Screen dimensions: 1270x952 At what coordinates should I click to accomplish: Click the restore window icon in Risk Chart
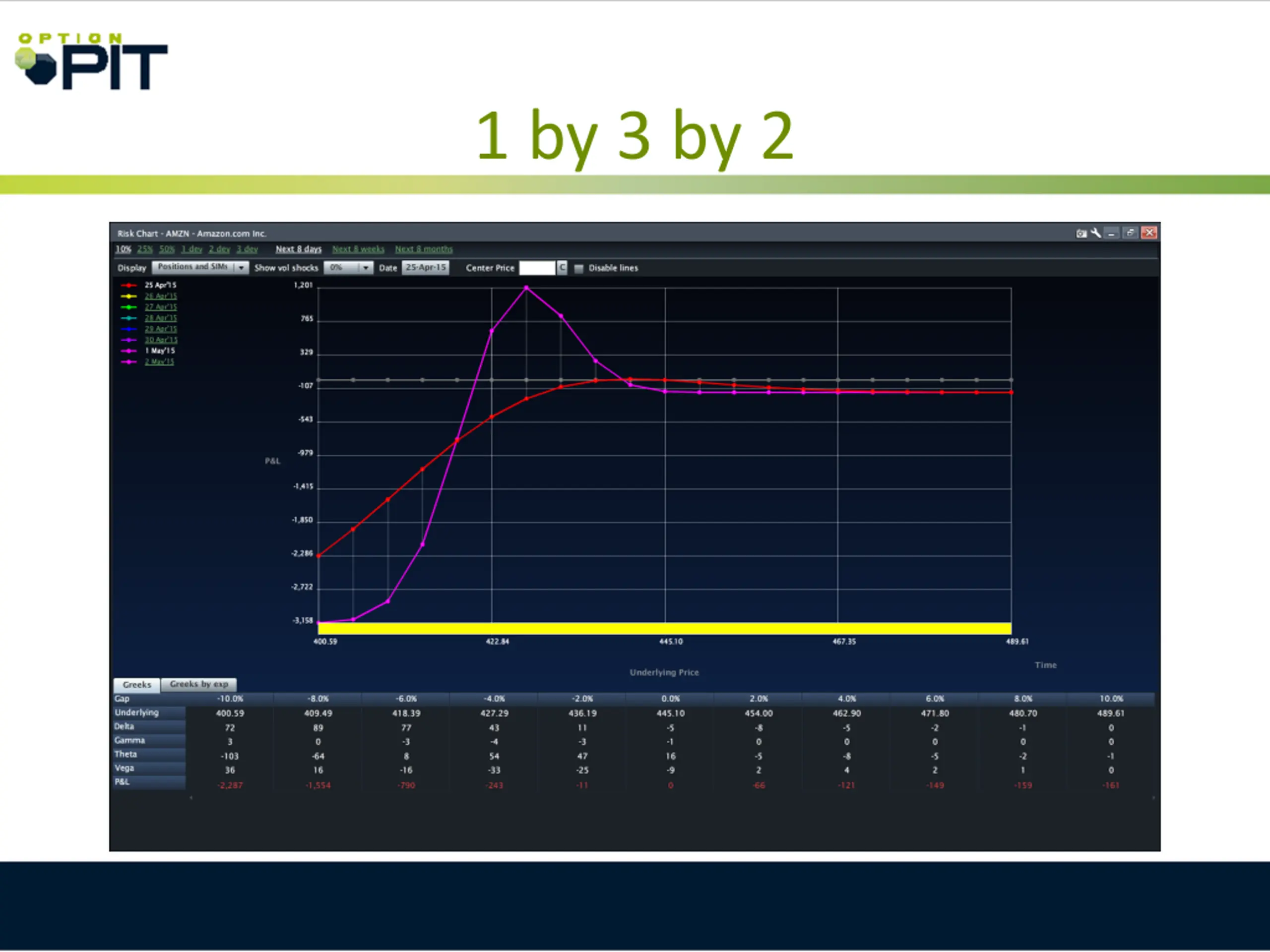(x=1130, y=233)
